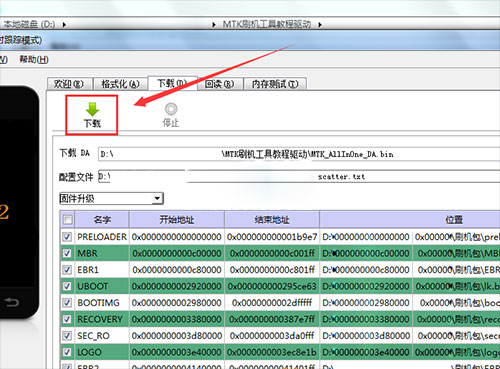Switch to the 格式化 tab
Screen dimensions: 500x369
click(x=120, y=84)
